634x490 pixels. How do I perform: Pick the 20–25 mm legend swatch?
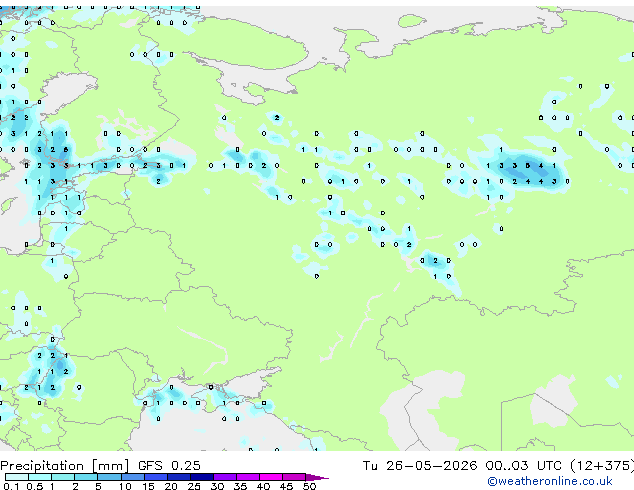pyautogui.click(x=179, y=477)
